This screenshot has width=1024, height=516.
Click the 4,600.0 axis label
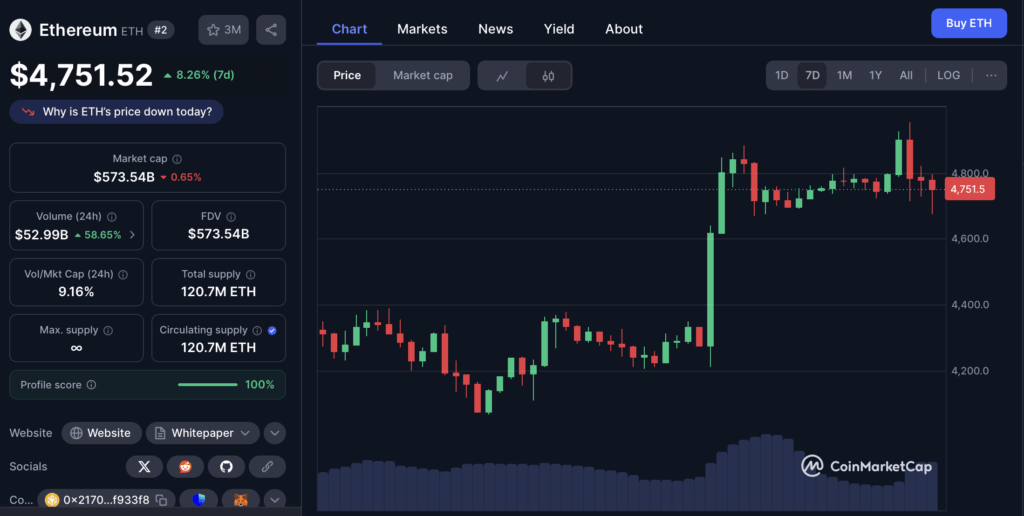970,238
